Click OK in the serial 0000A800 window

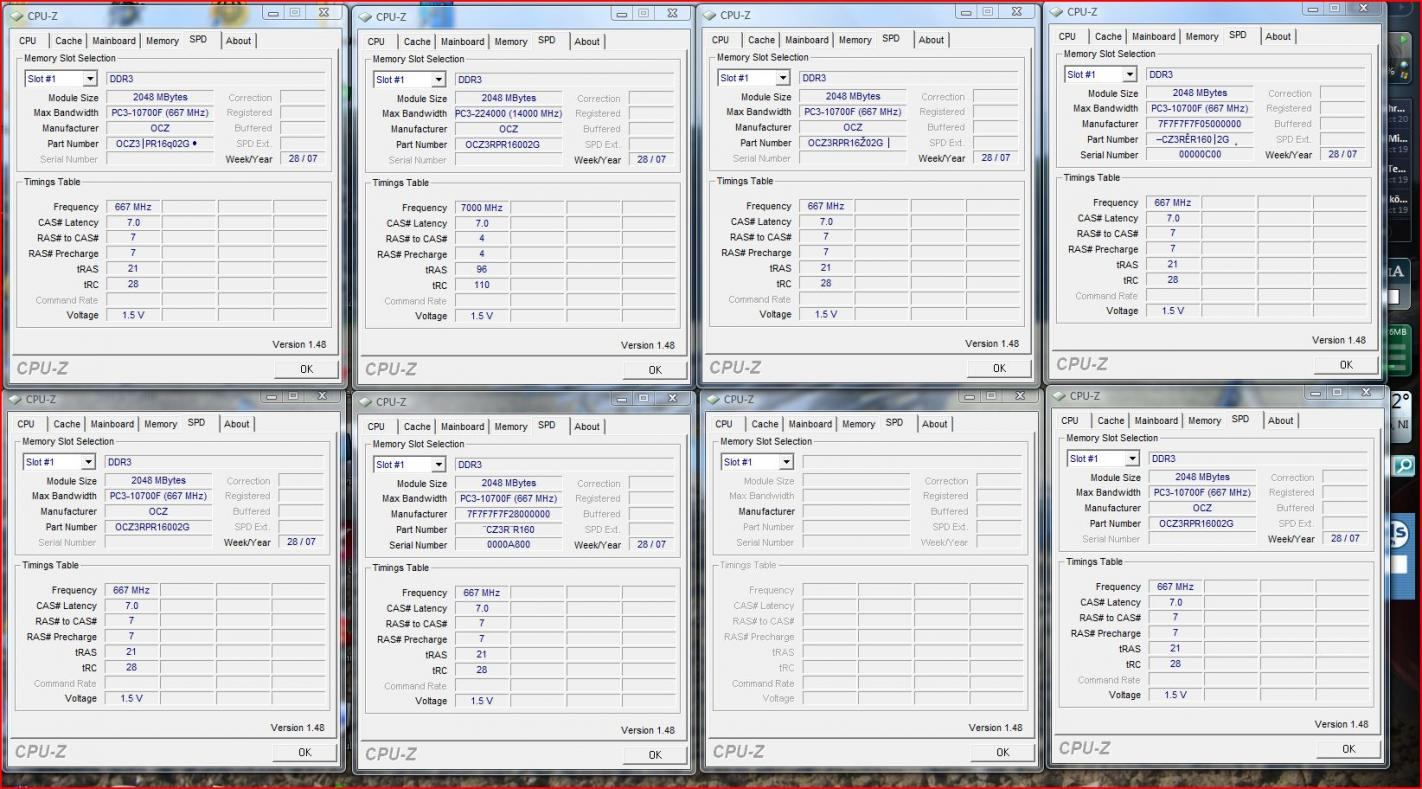(655, 755)
